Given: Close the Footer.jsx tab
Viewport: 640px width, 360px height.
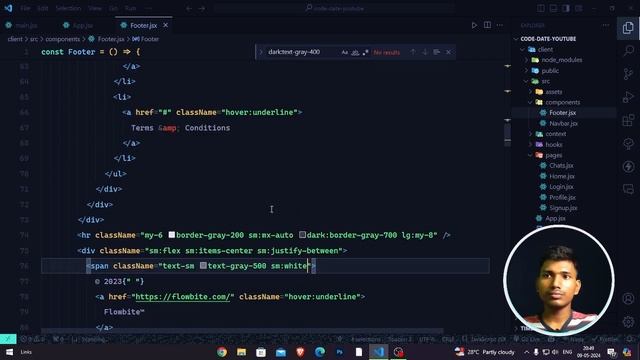Looking at the screenshot, I should coord(165,25).
